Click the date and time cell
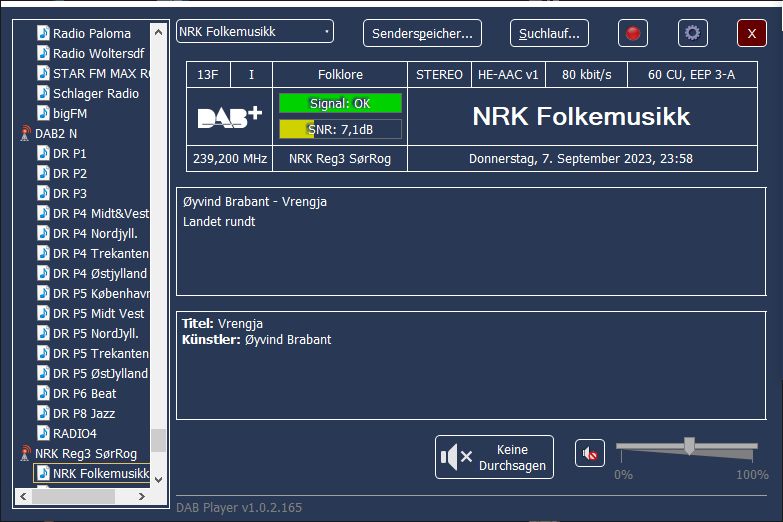 click(x=582, y=159)
